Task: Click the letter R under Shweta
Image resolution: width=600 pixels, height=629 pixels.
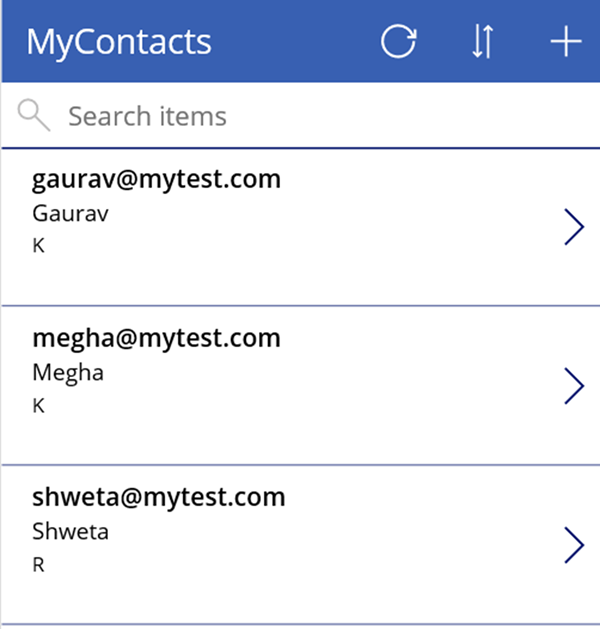Action: 39,565
